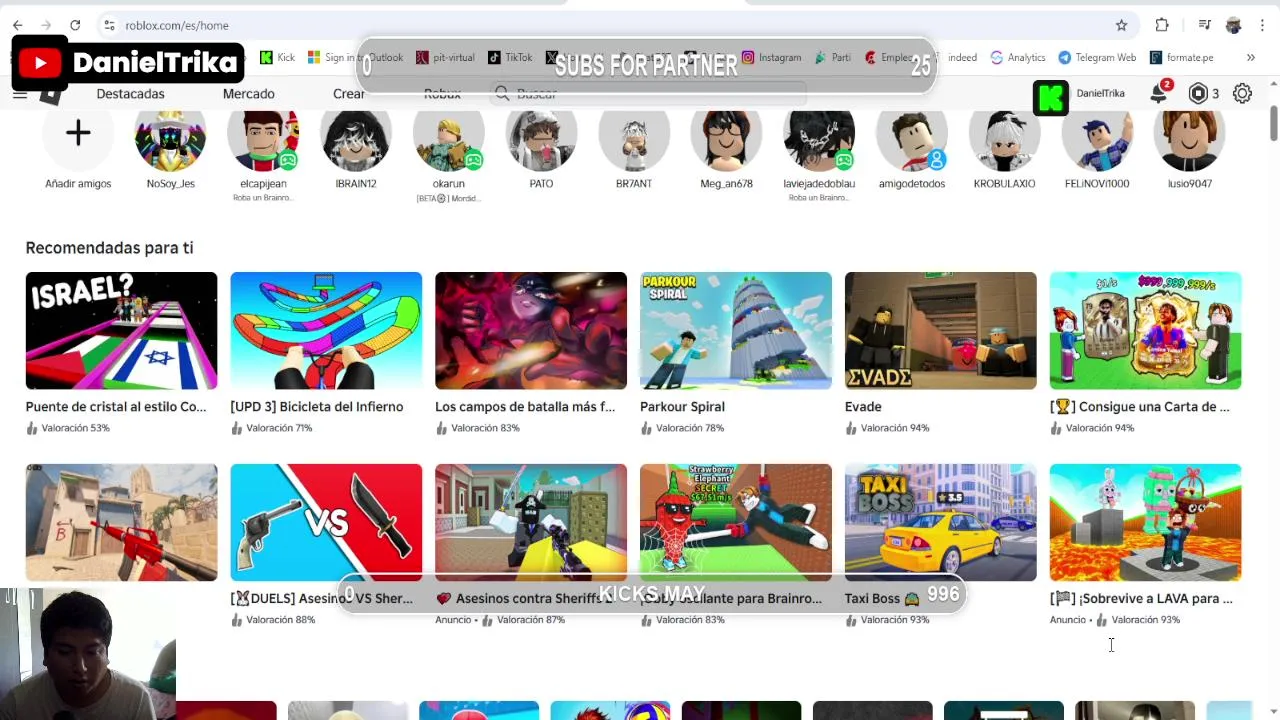Image resolution: width=1280 pixels, height=720 pixels.
Task: Open the Taxi Boss game thumbnail
Action: coord(941,522)
